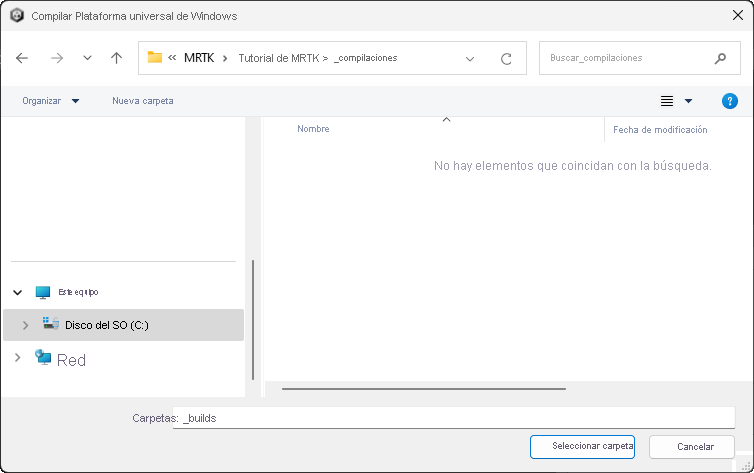The image size is (754, 473).
Task: Go back to the previous folder
Action: point(22,58)
